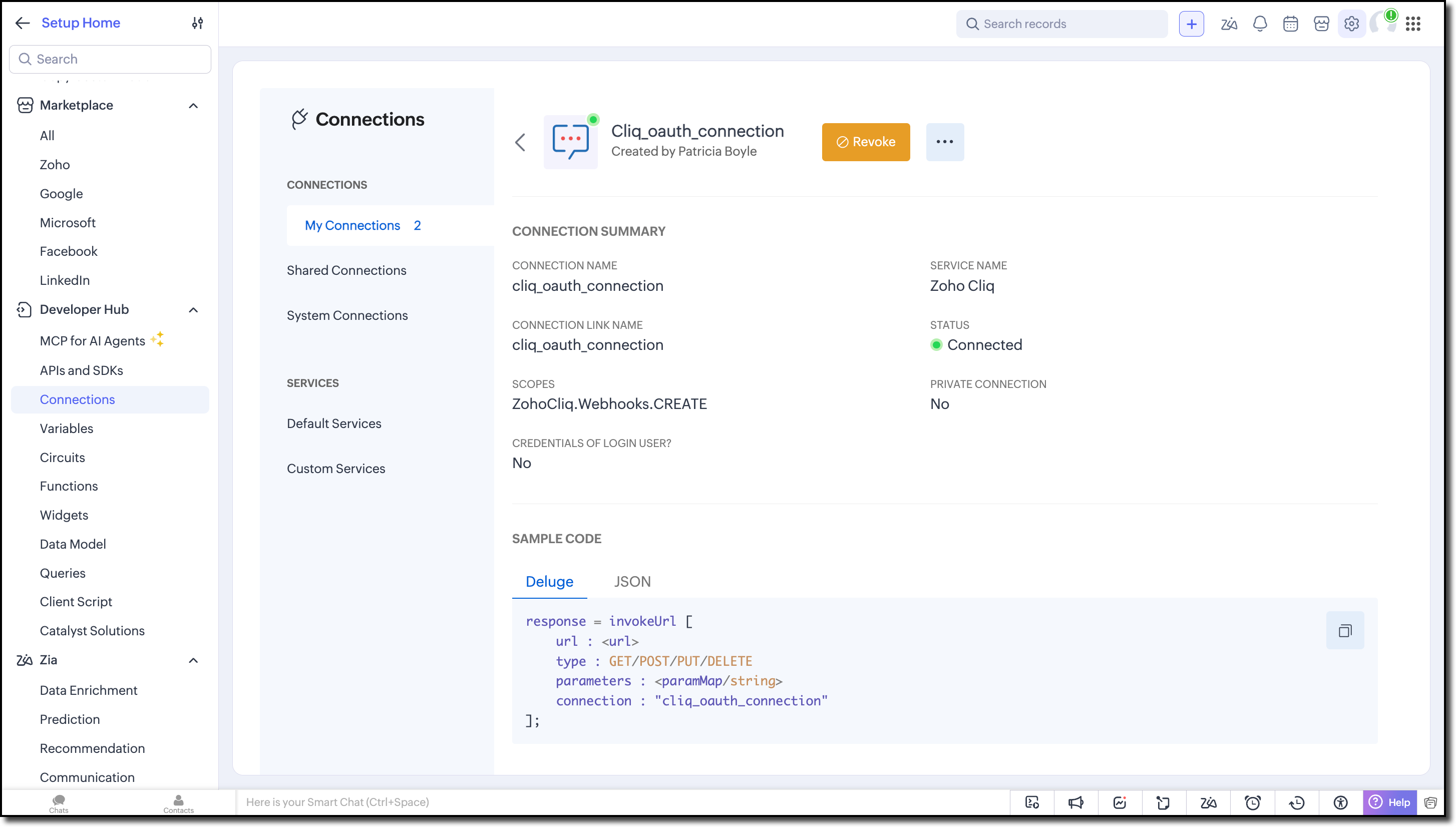Copy sample code with the copy icon
Screen dimensions: 1456x827
point(1345,630)
